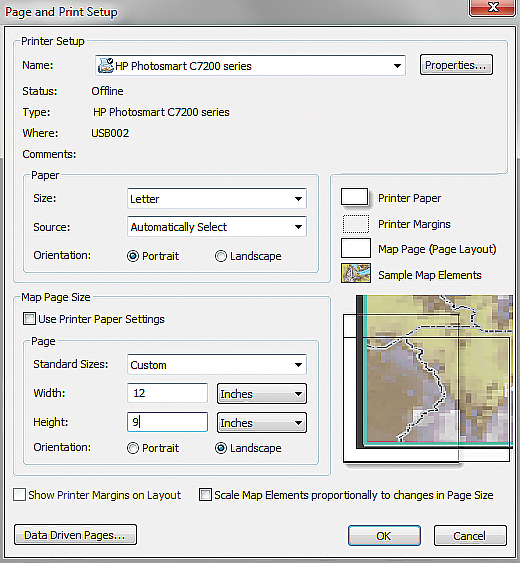
Task: Toggle Show Printer Margins on Layout
Action: (x=19, y=494)
